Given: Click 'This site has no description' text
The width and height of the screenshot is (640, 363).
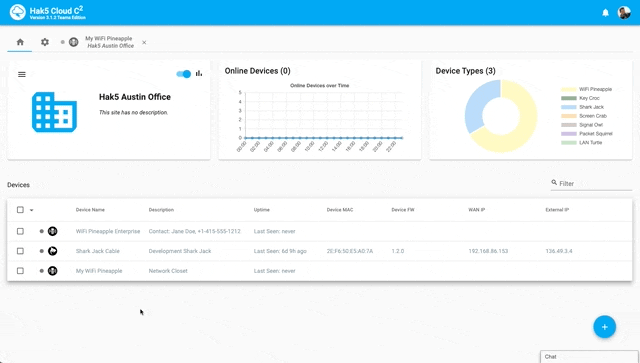Looking at the screenshot, I should click(x=133, y=113).
